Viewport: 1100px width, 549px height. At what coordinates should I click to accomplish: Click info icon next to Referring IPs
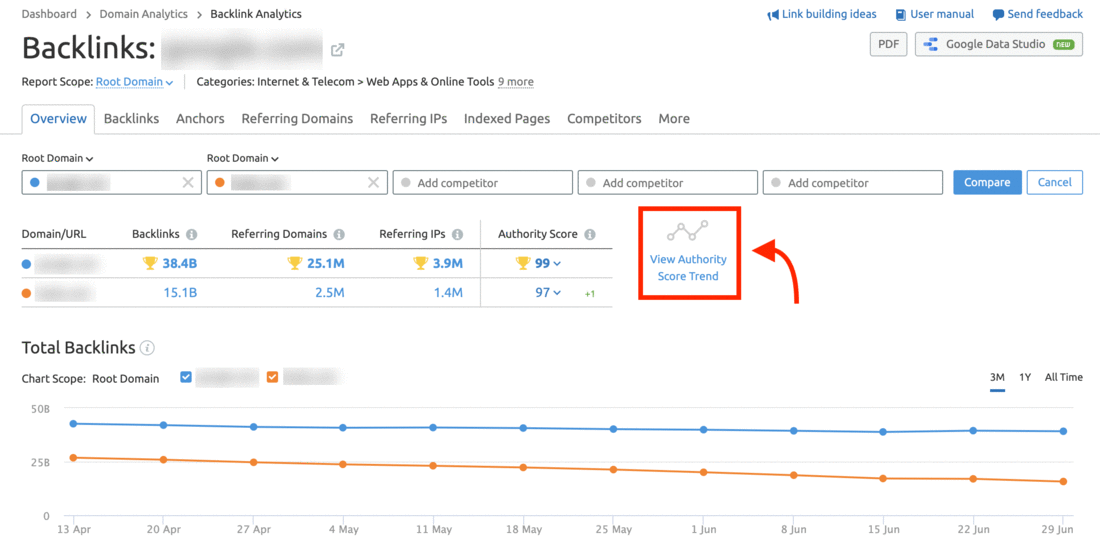point(457,234)
